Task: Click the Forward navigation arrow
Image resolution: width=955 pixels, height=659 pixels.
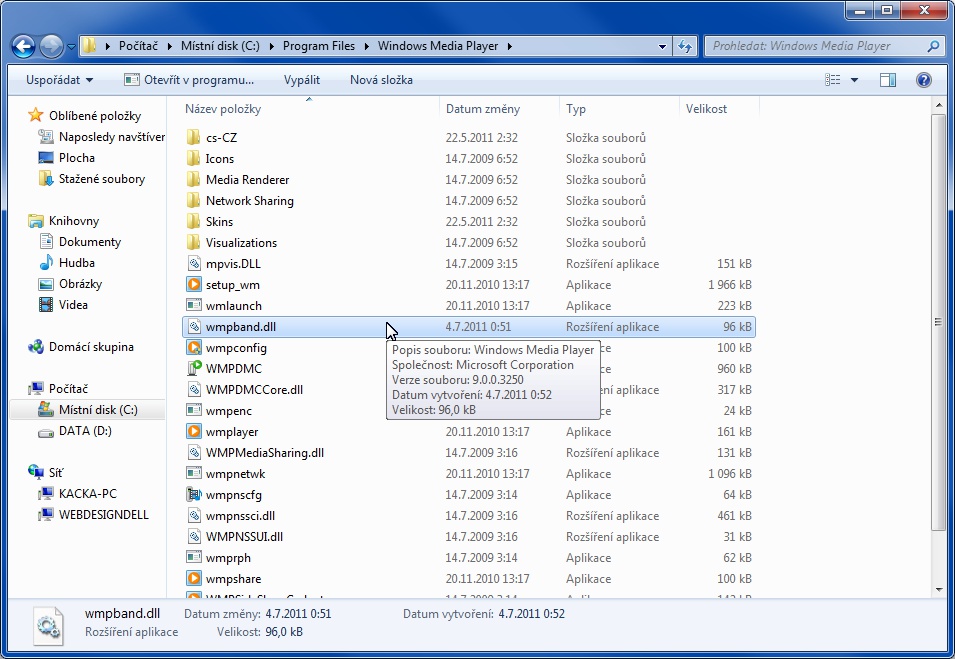Action: coord(51,46)
